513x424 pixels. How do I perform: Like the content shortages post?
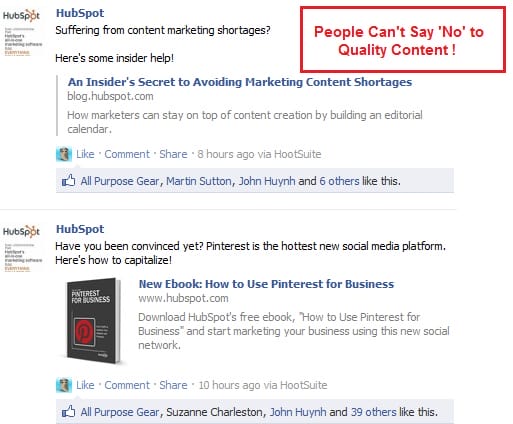click(85, 154)
